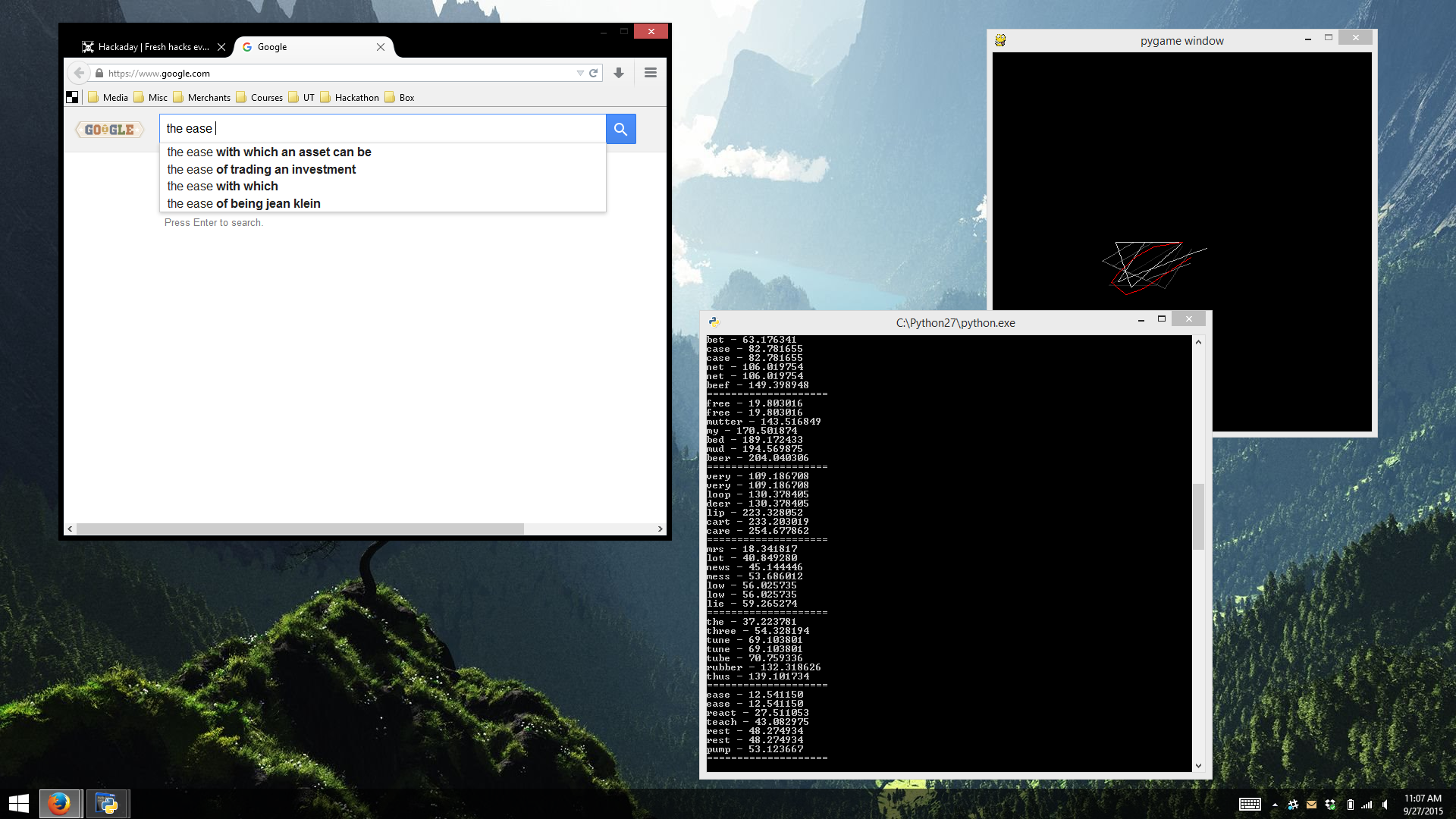Select suggestion 'the ease of being jean klein'
This screenshot has width=1456, height=819.
(243, 203)
